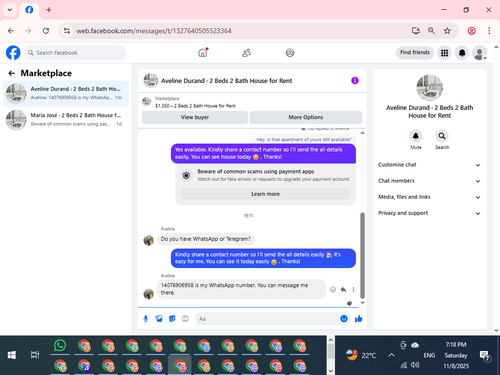This screenshot has width=500, height=375.
Task: Open the taskbar volume control
Action: [415, 365]
